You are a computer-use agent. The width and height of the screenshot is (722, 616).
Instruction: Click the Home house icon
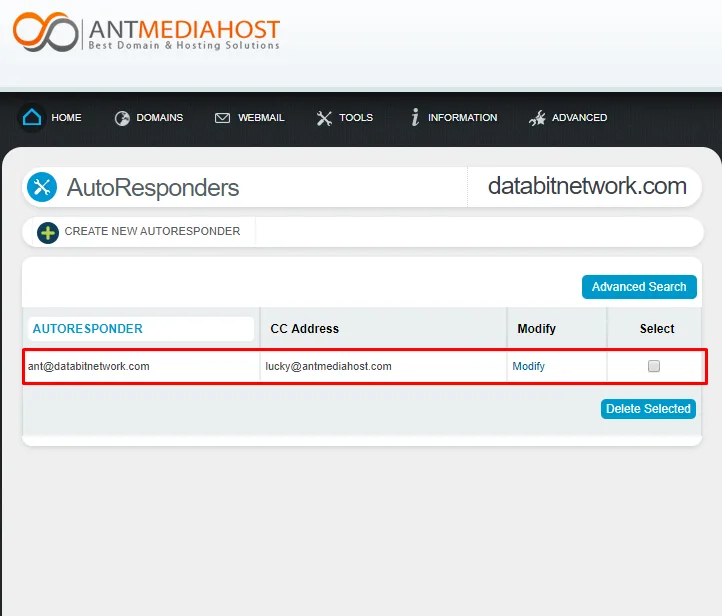32,118
